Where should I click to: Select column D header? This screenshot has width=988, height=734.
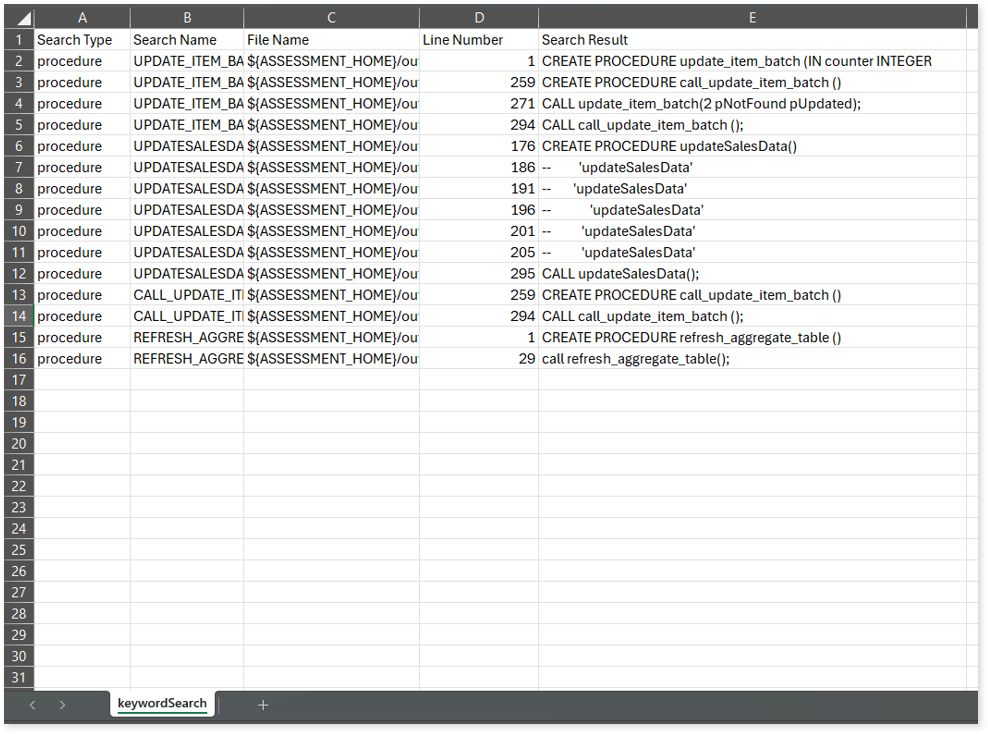[x=478, y=18]
